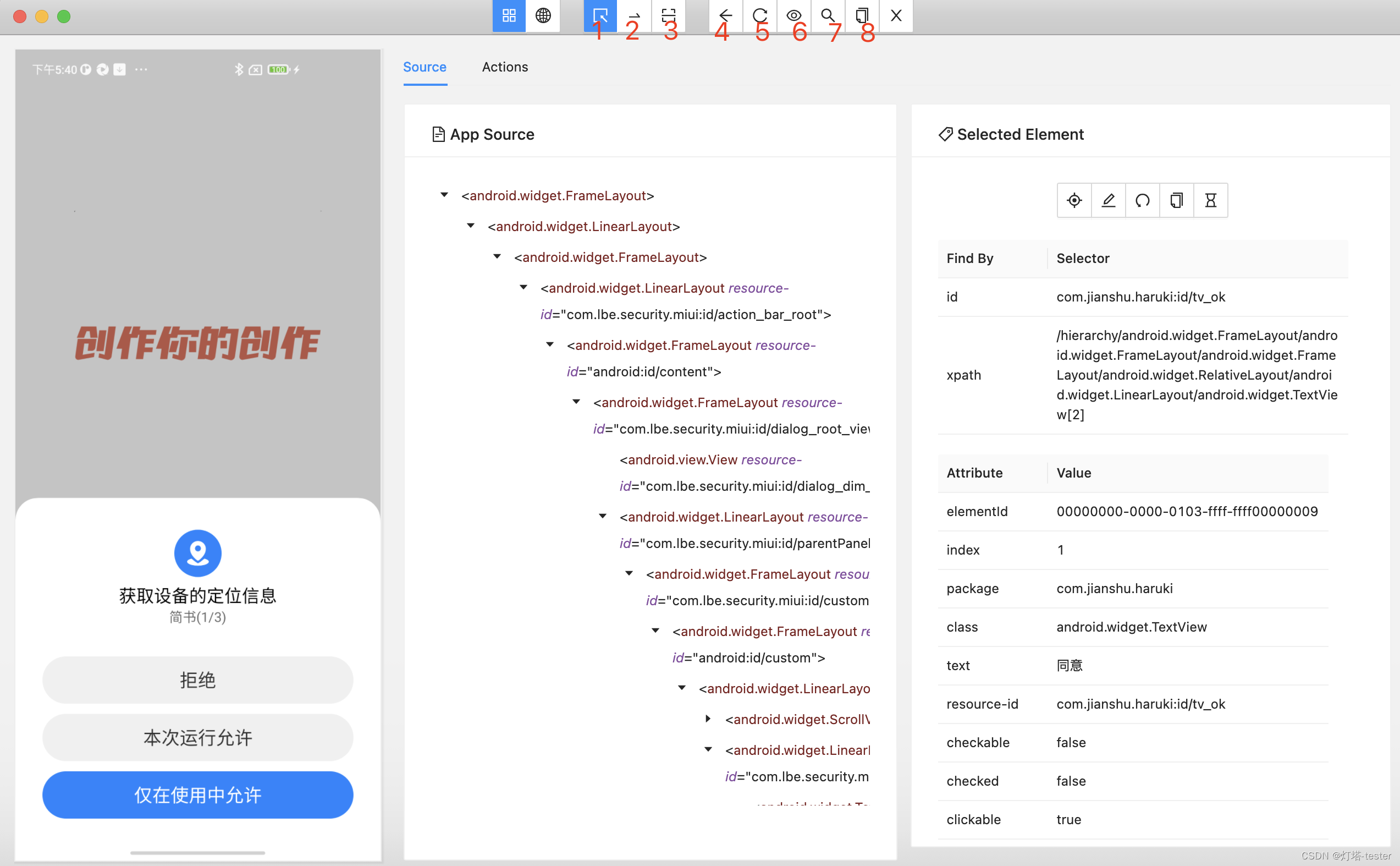Tap 仅在使用中允许 blue button
The height and width of the screenshot is (866, 1400).
197,794
